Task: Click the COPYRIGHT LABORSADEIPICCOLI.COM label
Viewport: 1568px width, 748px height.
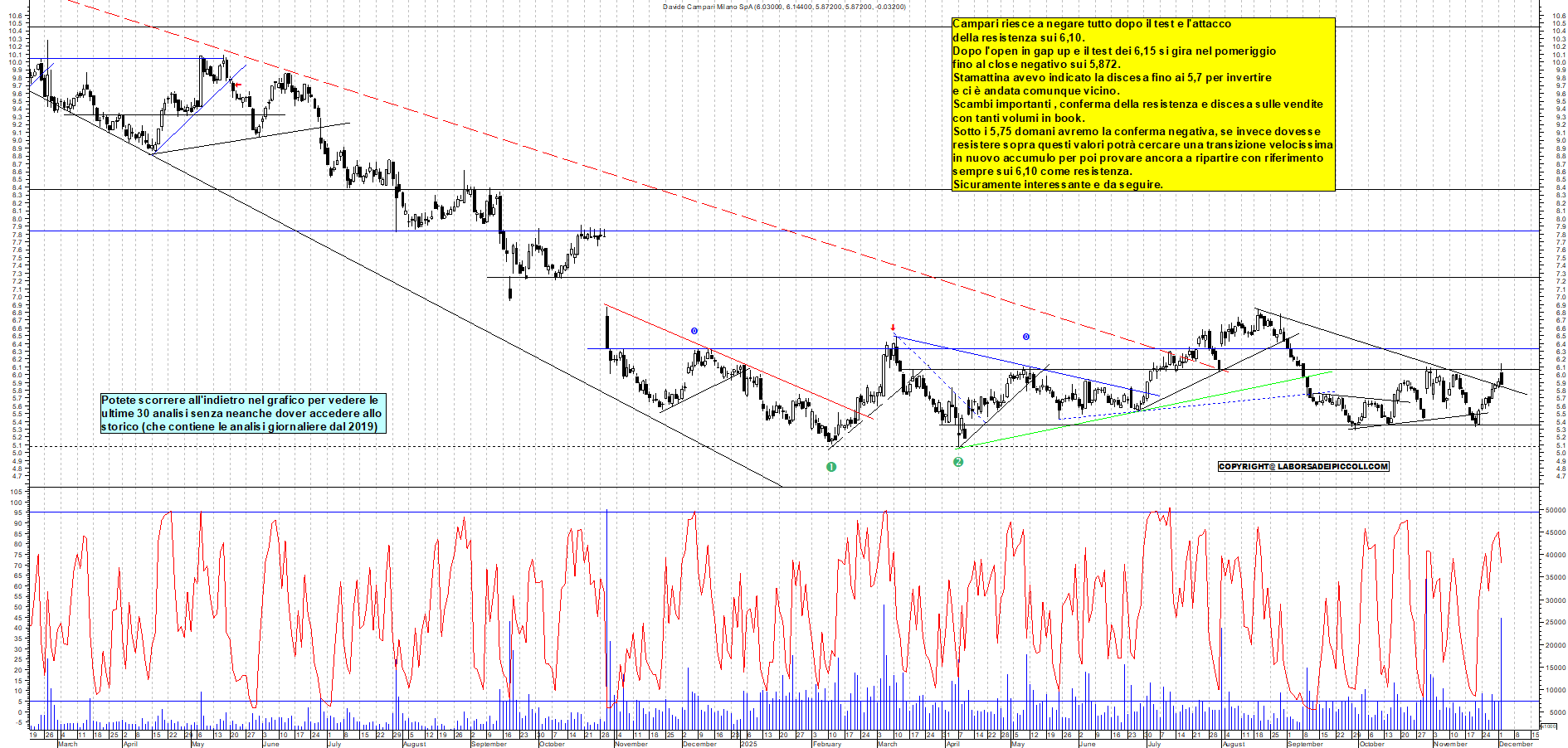Action: pos(1303,466)
